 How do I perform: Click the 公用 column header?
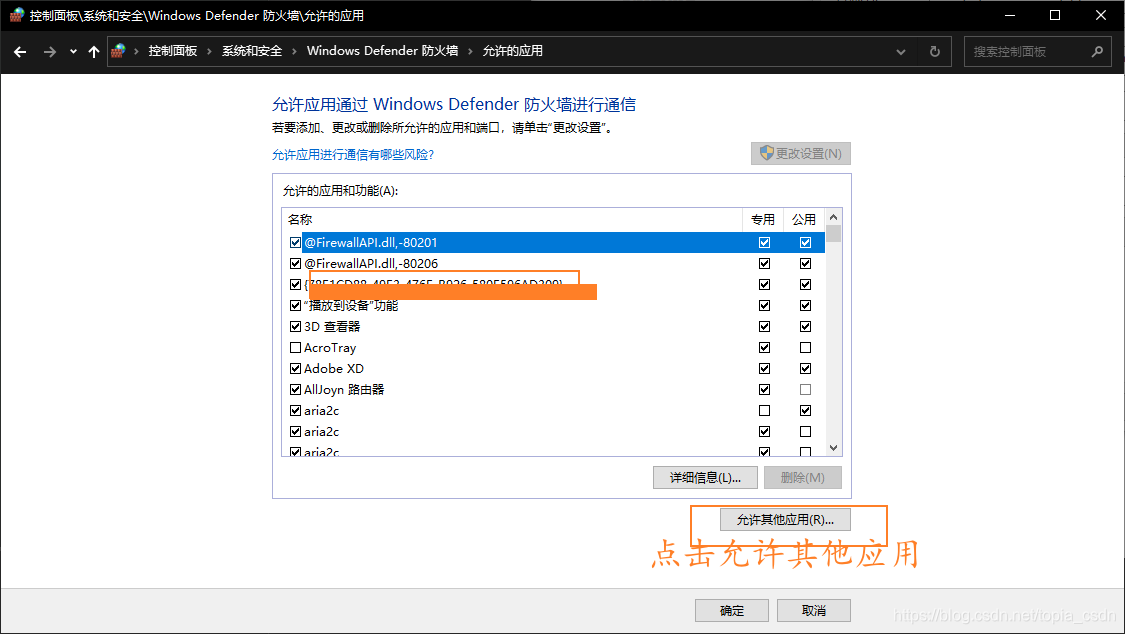pyautogui.click(x=804, y=219)
